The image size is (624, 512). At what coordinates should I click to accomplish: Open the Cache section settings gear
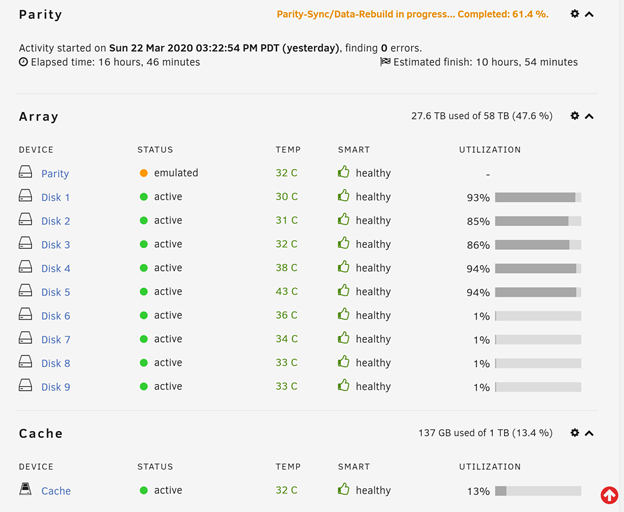(x=575, y=432)
